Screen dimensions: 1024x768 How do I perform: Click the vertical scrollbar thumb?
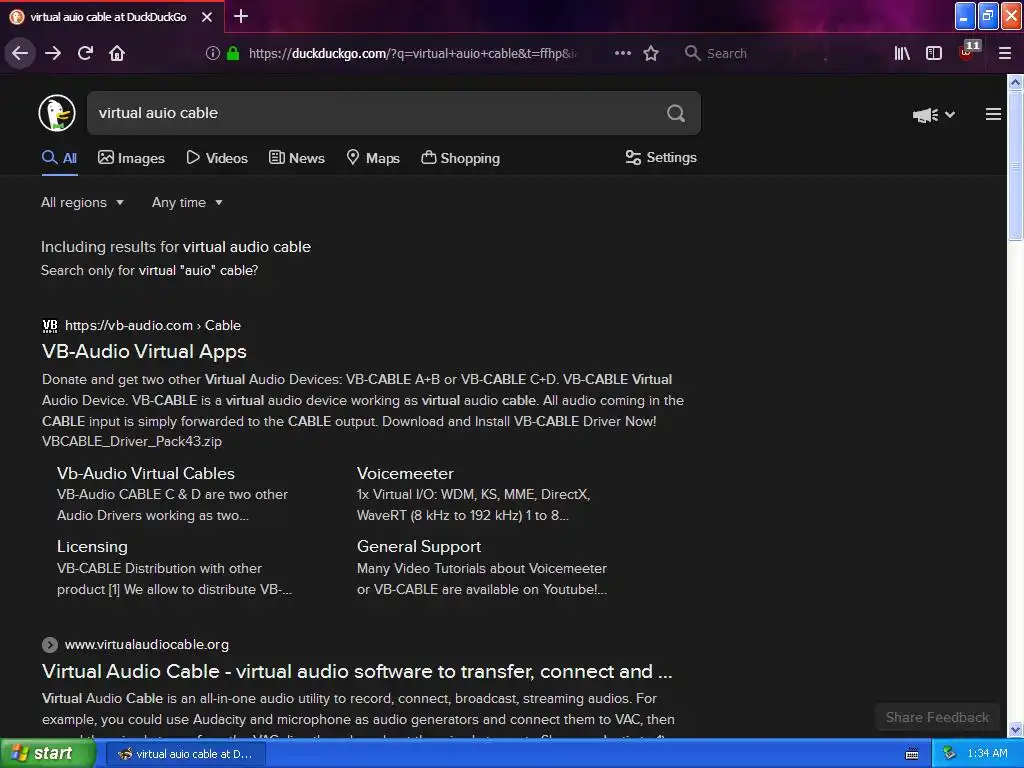pyautogui.click(x=1015, y=166)
